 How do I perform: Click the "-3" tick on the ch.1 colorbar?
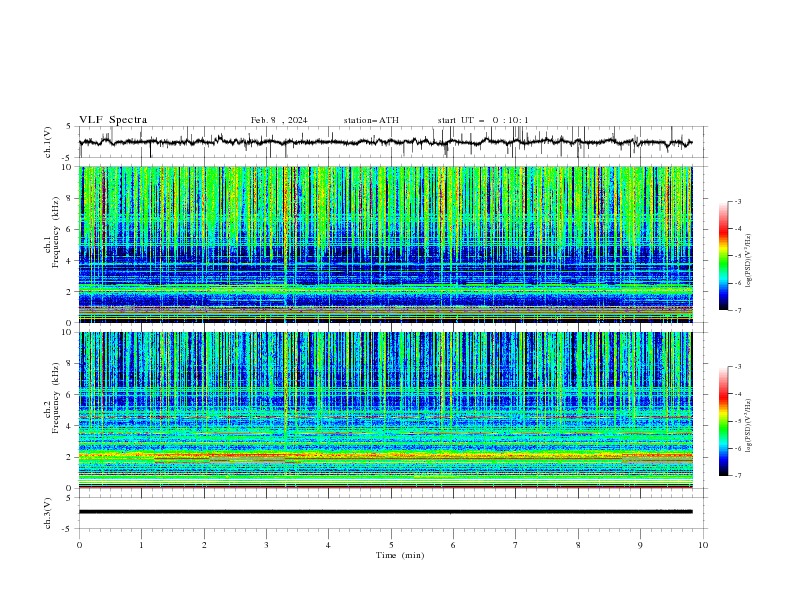click(x=738, y=201)
